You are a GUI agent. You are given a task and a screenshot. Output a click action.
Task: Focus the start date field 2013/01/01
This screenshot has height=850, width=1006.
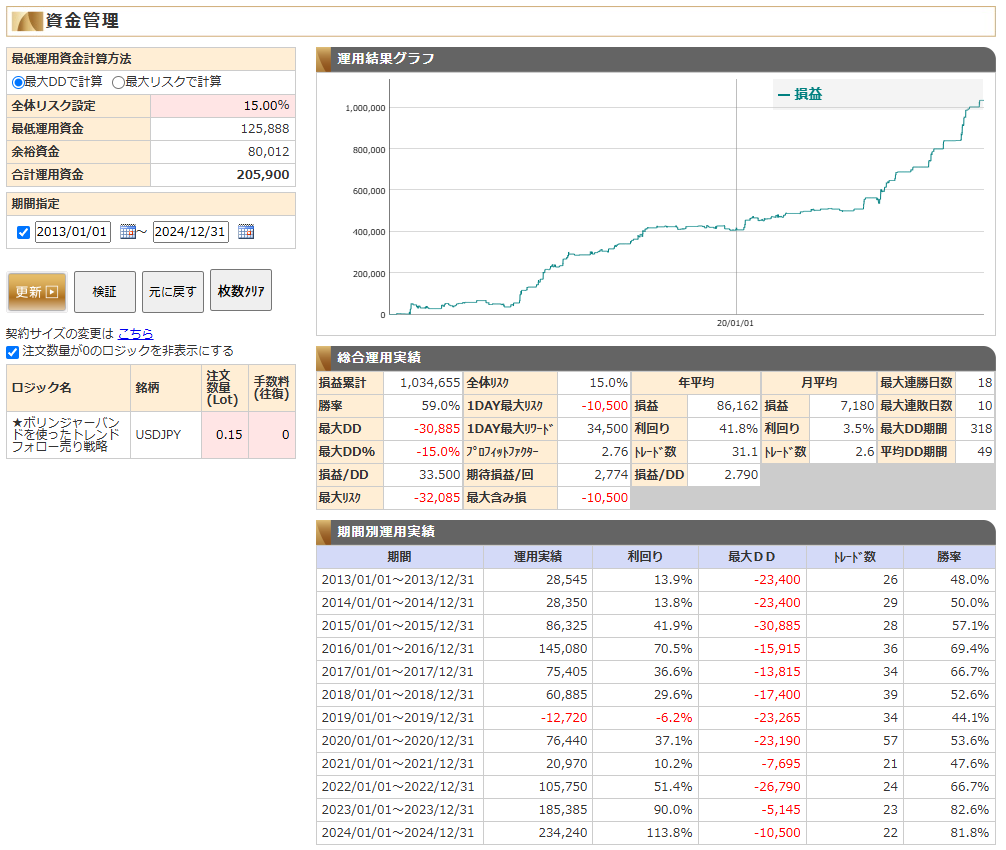click(x=72, y=232)
